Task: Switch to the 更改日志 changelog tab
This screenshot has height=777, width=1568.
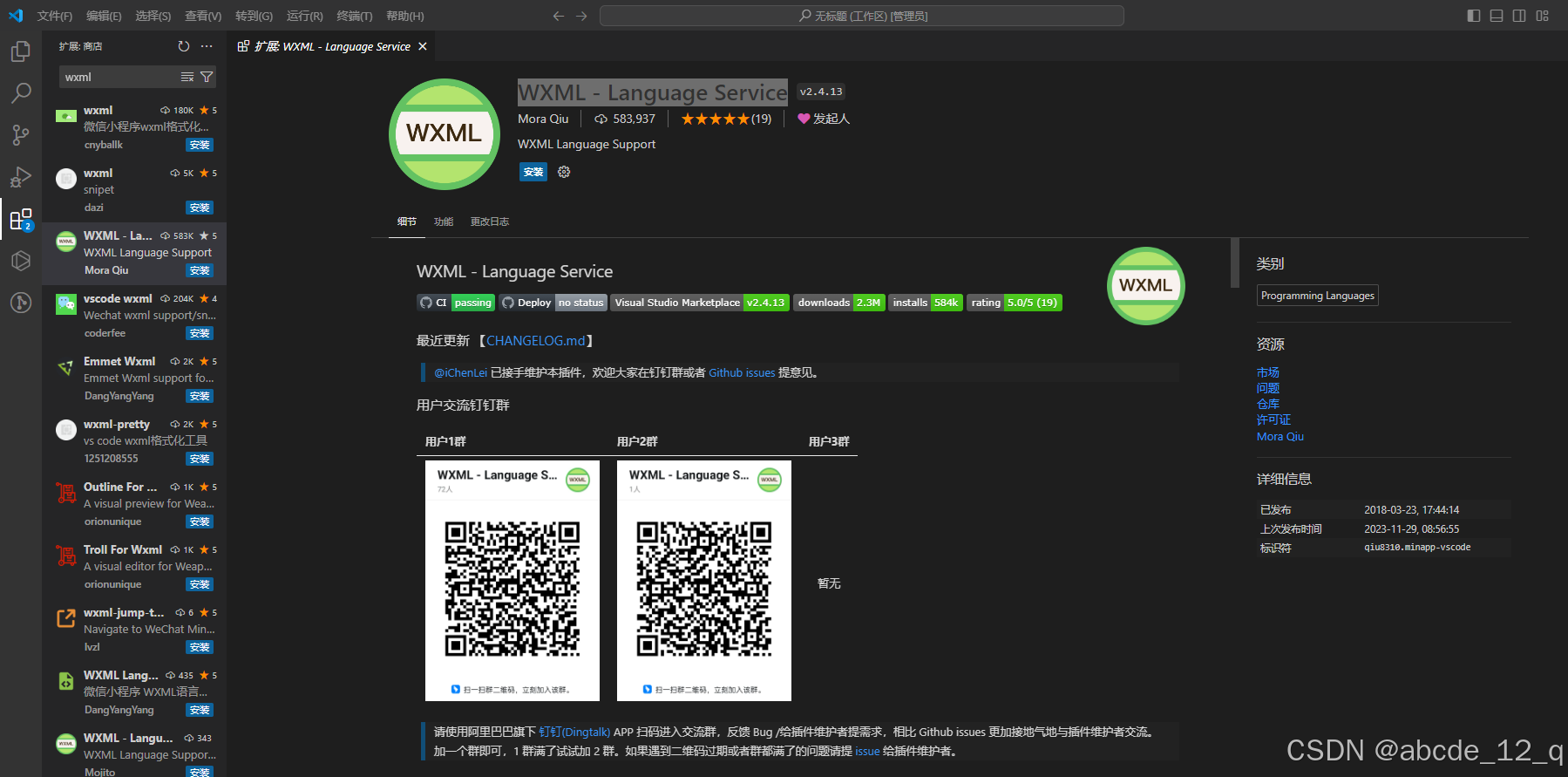Action: 490,222
